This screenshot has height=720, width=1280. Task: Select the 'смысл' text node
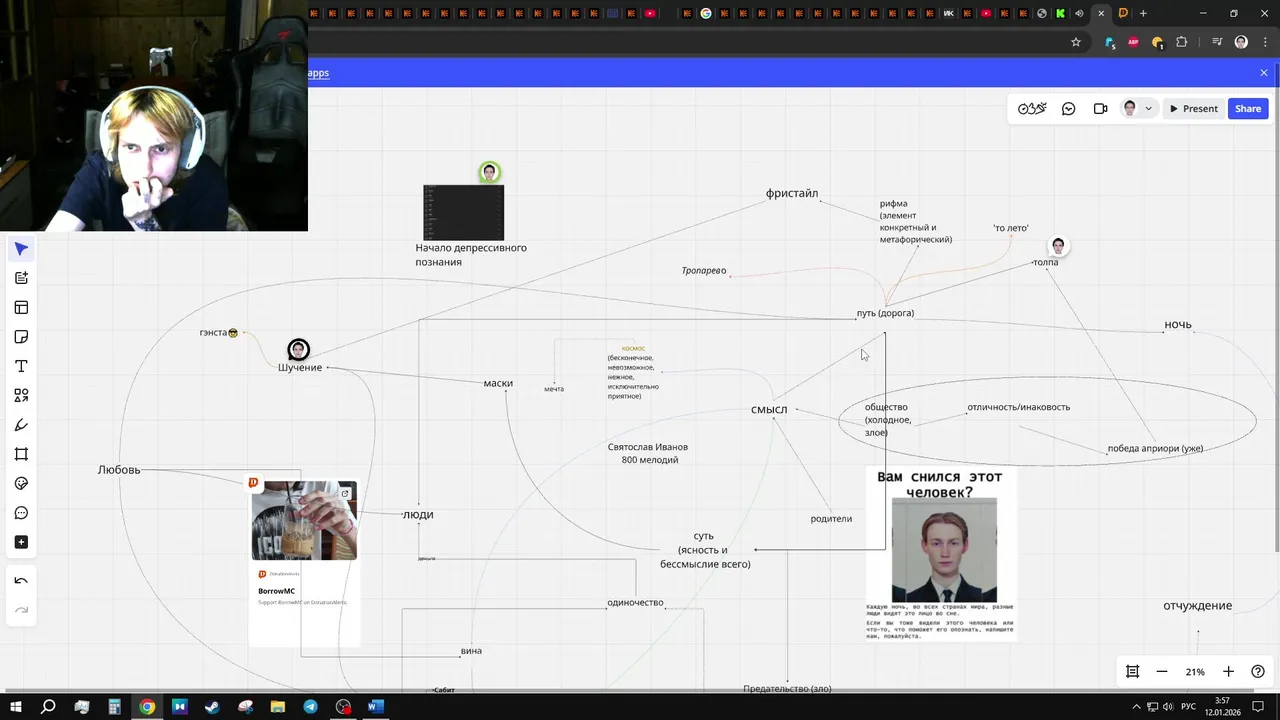tap(769, 409)
